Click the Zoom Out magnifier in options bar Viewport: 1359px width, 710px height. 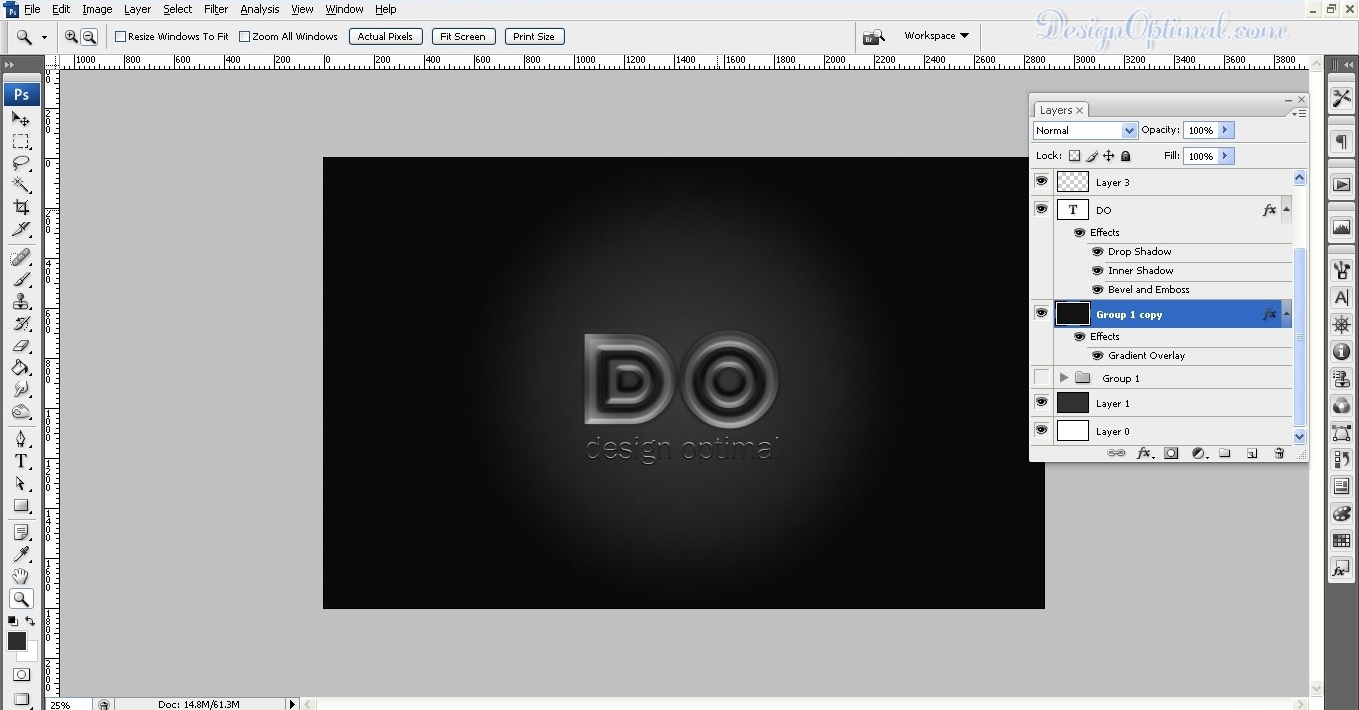point(89,36)
